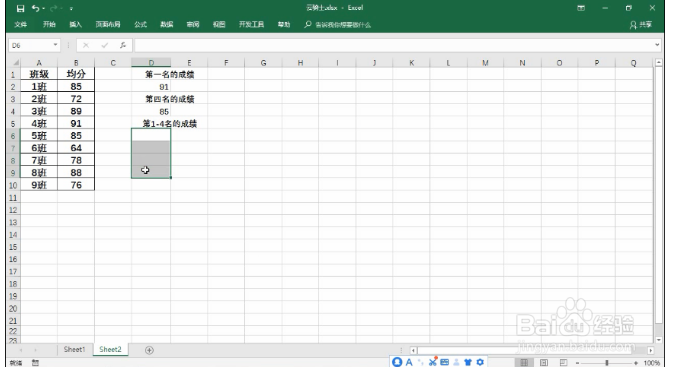Click cell A2 containing 1班
Image resolution: width=673 pixels, height=370 pixels.
pos(39,86)
